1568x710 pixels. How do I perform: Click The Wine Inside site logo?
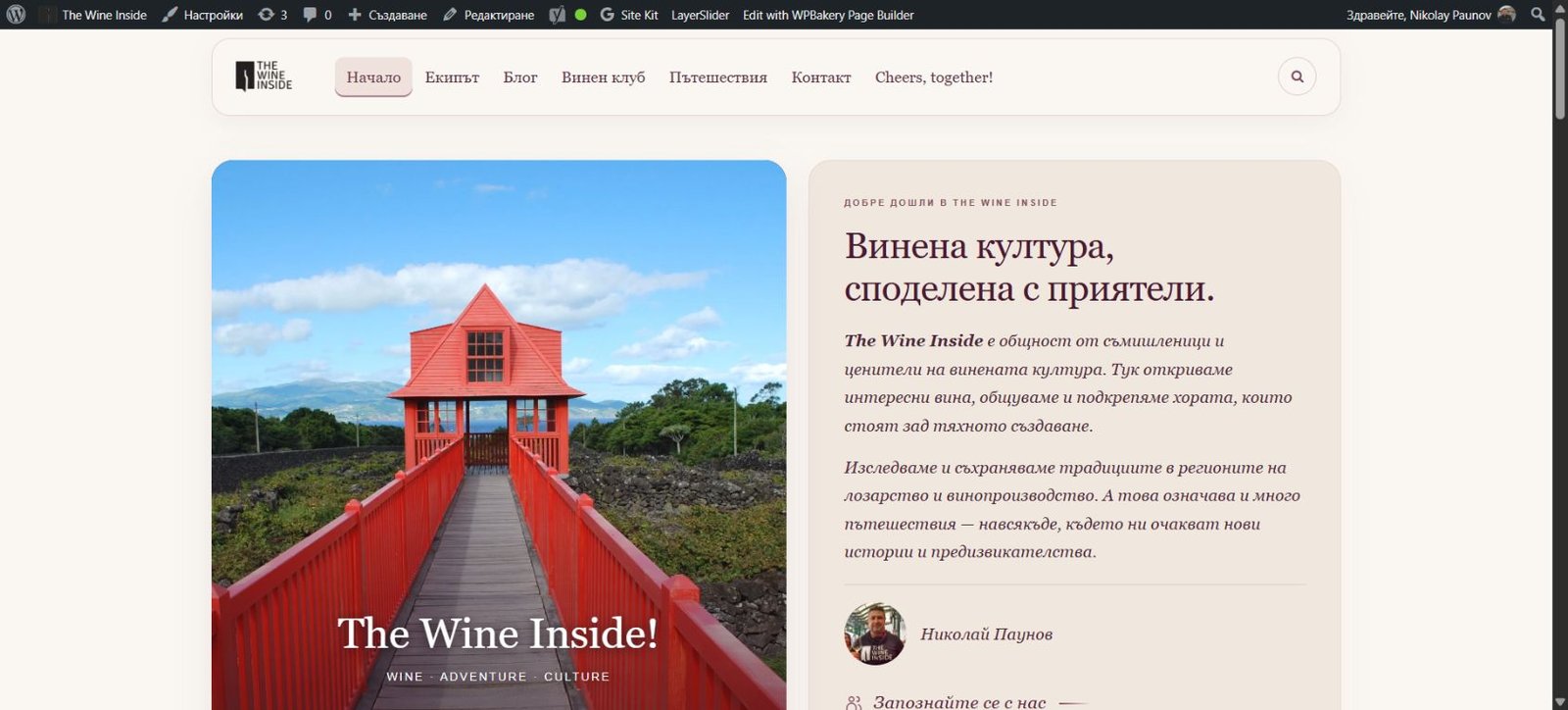coord(264,76)
